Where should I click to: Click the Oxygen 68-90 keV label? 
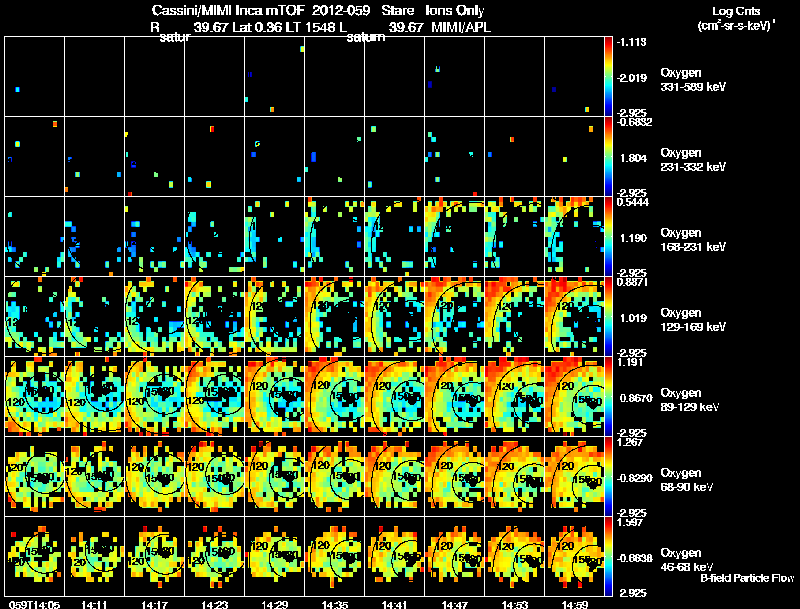tap(687, 480)
